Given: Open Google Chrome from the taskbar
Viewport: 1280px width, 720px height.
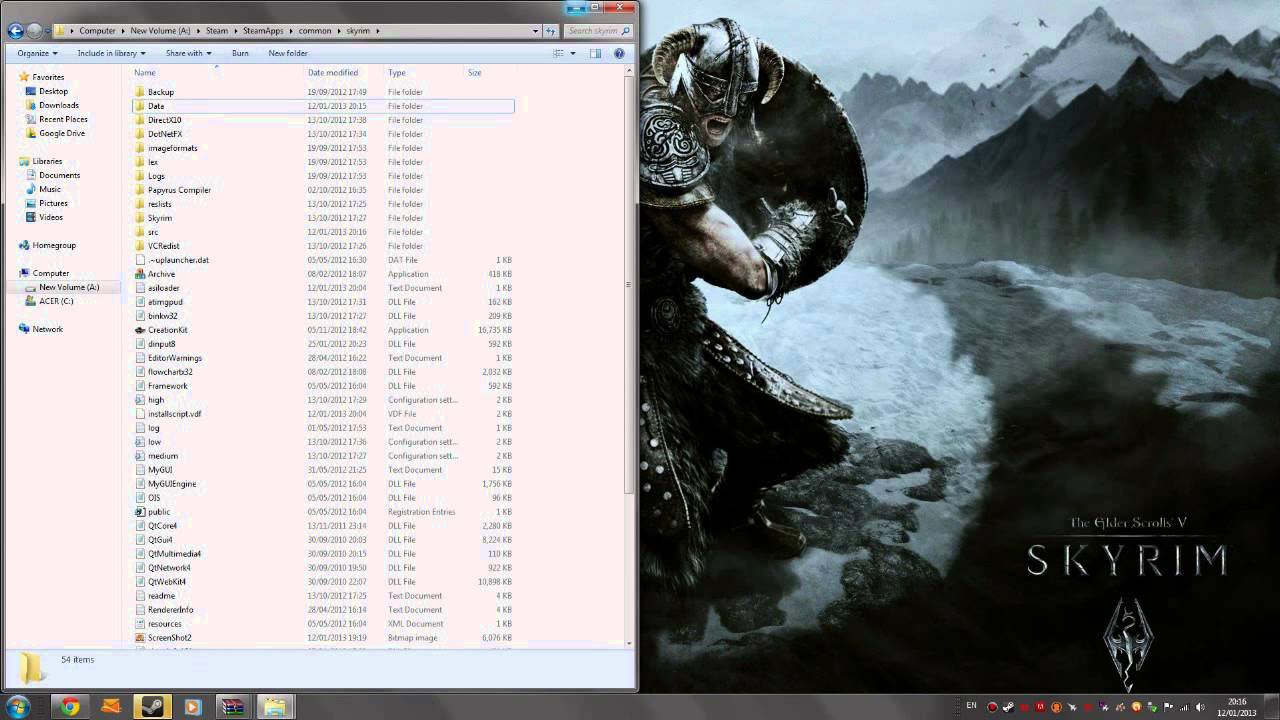Looking at the screenshot, I should [70, 706].
